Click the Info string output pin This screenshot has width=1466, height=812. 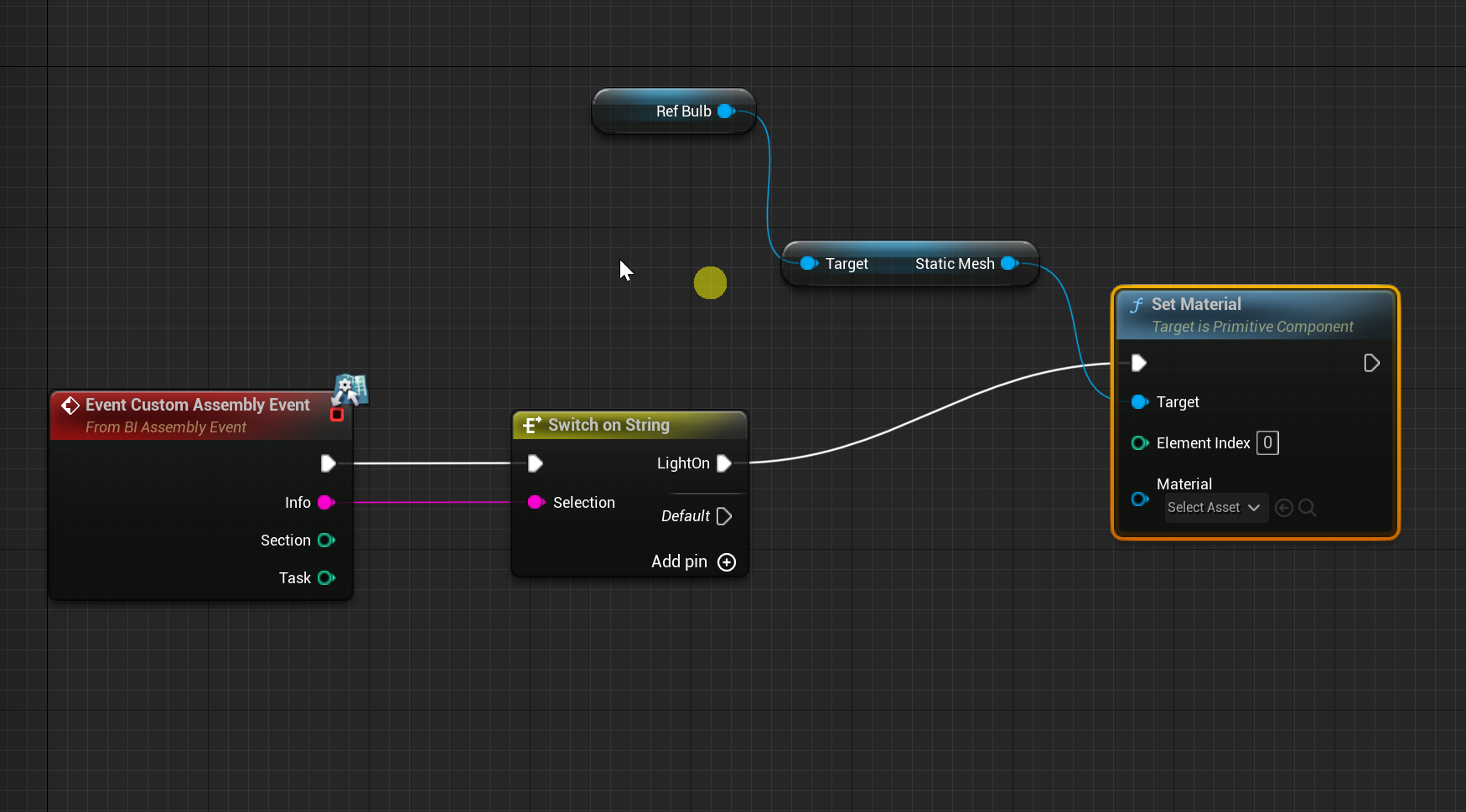pyautogui.click(x=326, y=503)
